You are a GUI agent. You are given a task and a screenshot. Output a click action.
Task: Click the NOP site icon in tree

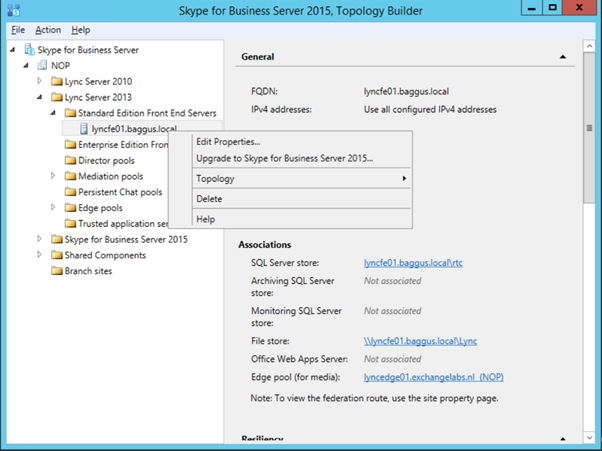point(42,66)
